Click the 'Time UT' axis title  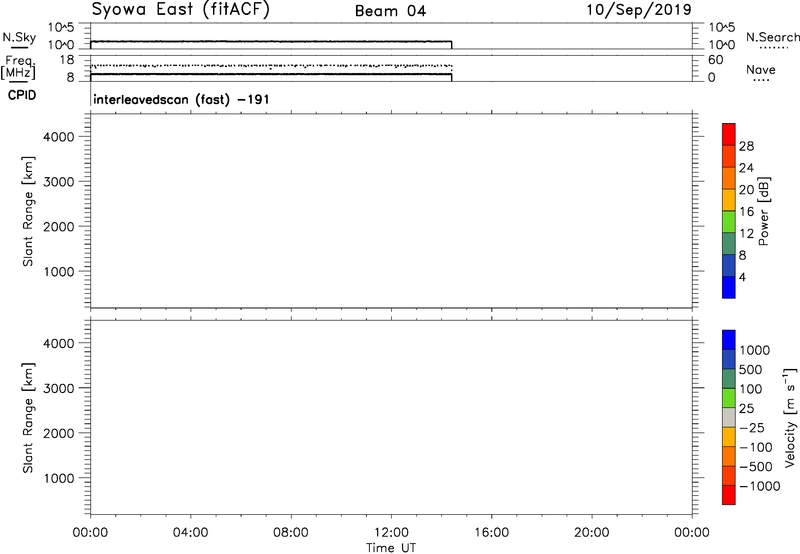(x=391, y=548)
